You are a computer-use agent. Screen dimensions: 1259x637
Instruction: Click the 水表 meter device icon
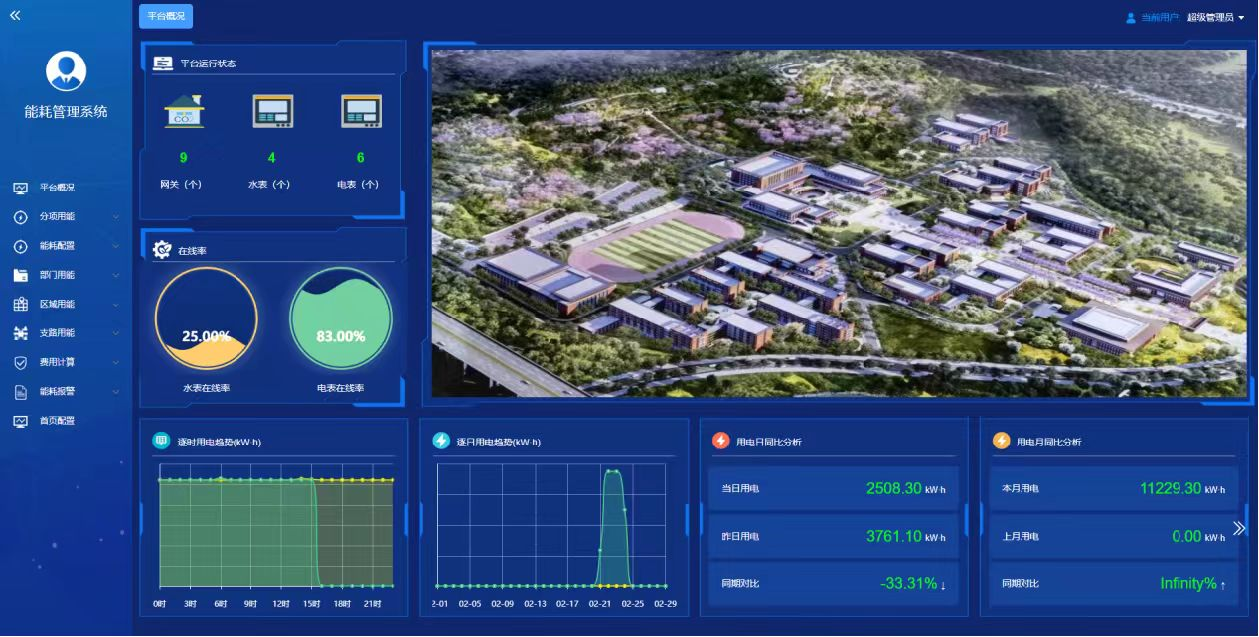coord(272,111)
